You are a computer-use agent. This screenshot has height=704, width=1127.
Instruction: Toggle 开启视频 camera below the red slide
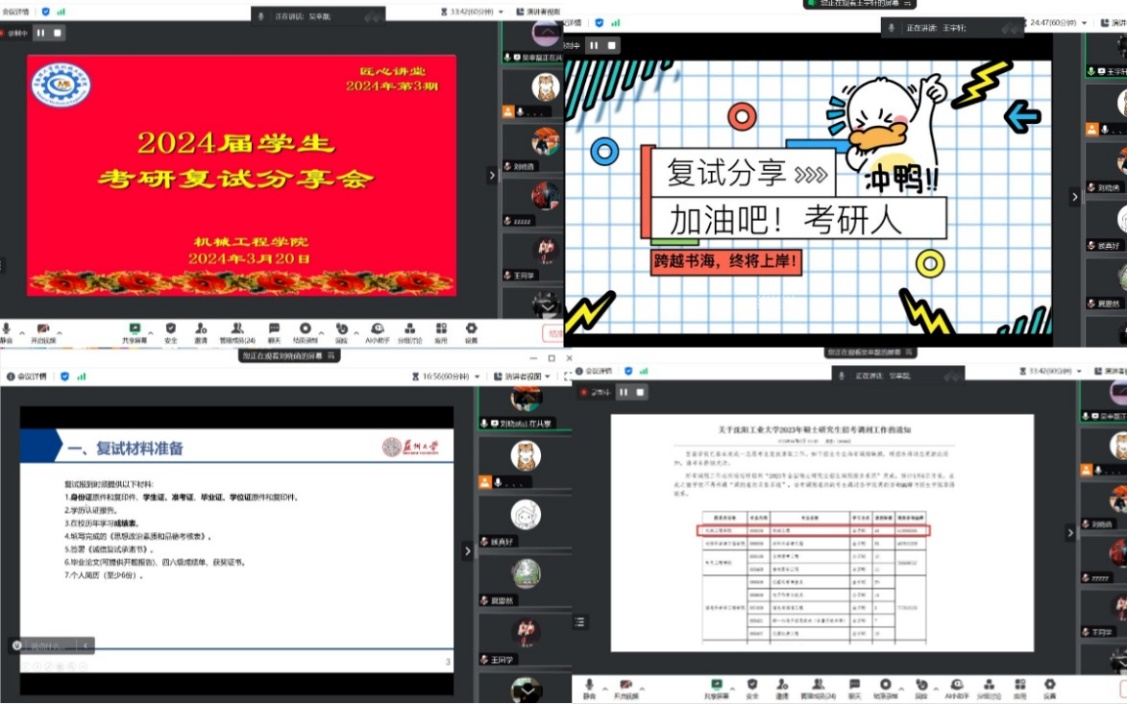pyautogui.click(x=43, y=332)
